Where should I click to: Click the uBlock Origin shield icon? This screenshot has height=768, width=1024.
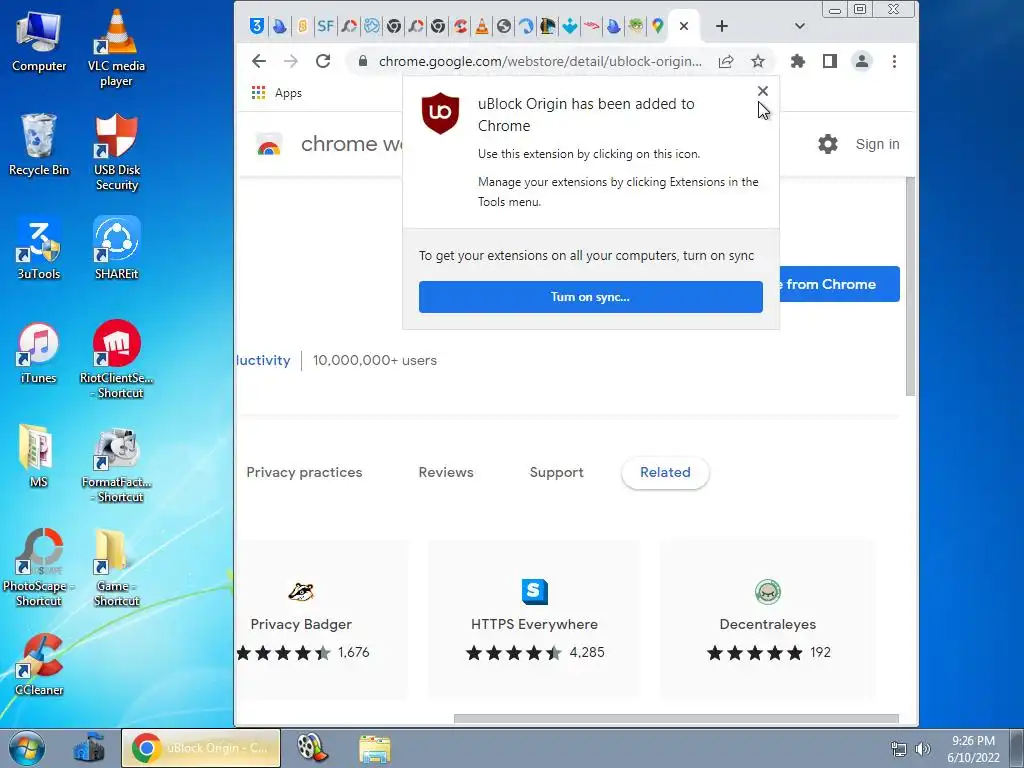tap(440, 113)
